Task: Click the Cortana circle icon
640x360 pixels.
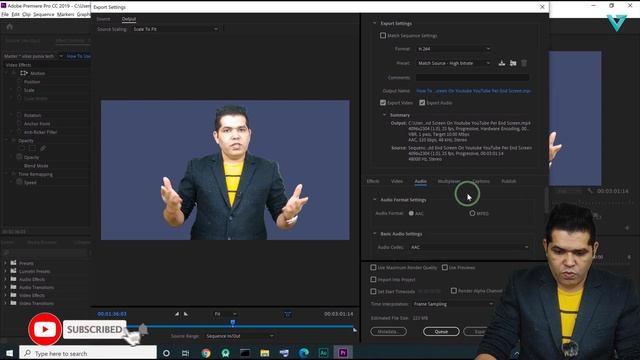Action: pos(166,353)
